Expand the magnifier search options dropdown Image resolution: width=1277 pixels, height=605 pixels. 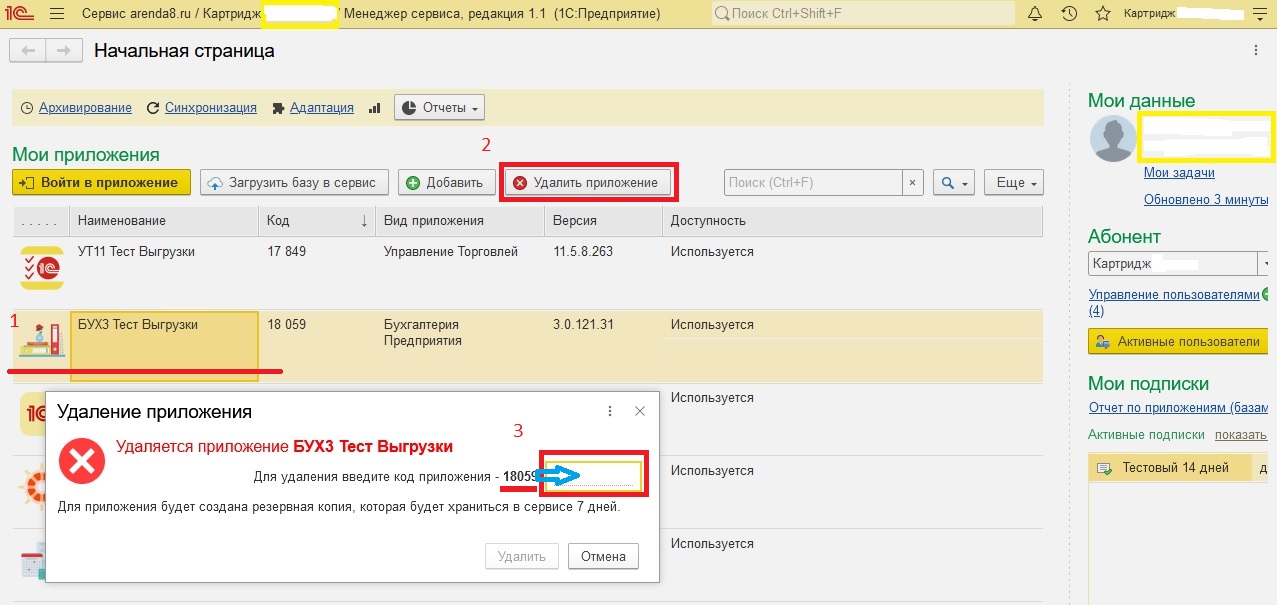point(953,183)
